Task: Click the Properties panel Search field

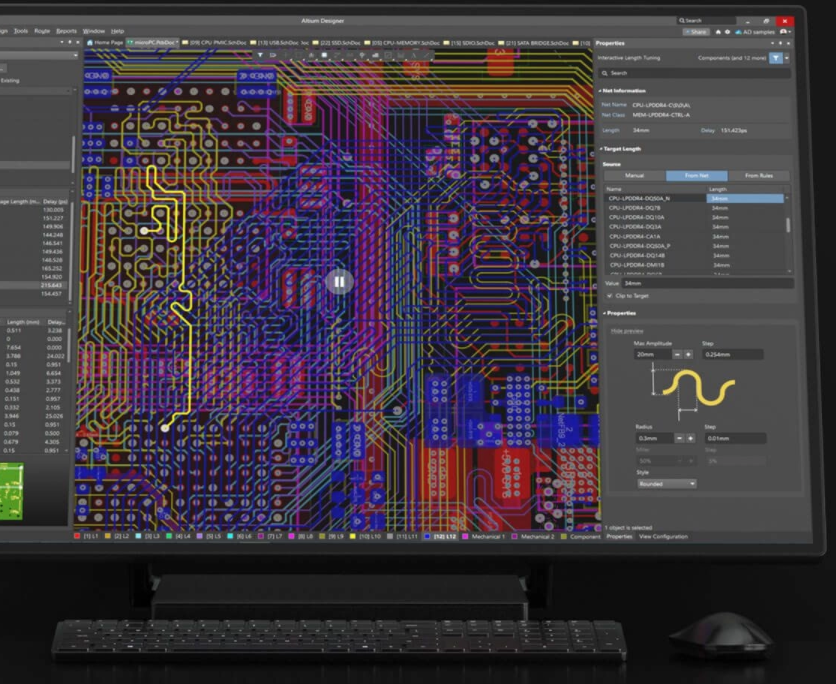Action: click(x=694, y=73)
